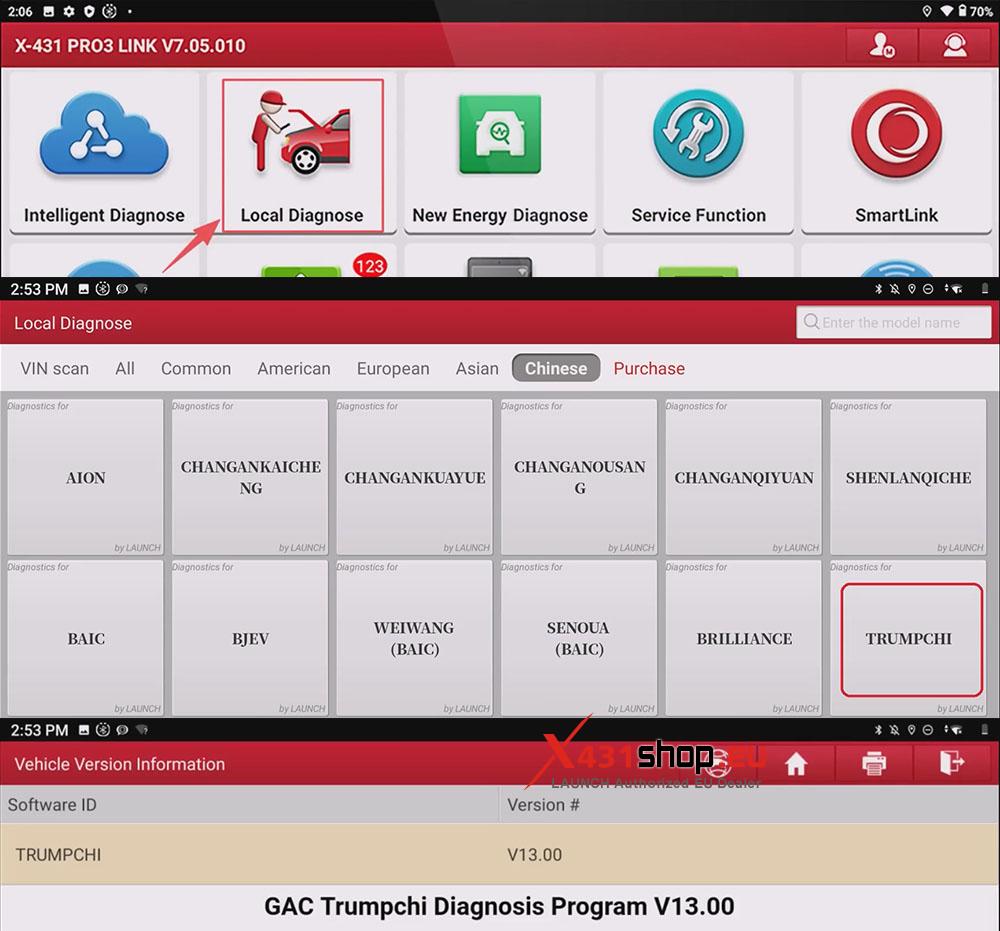This screenshot has height=931, width=1000.
Task: Switch to American tab
Action: point(294,369)
